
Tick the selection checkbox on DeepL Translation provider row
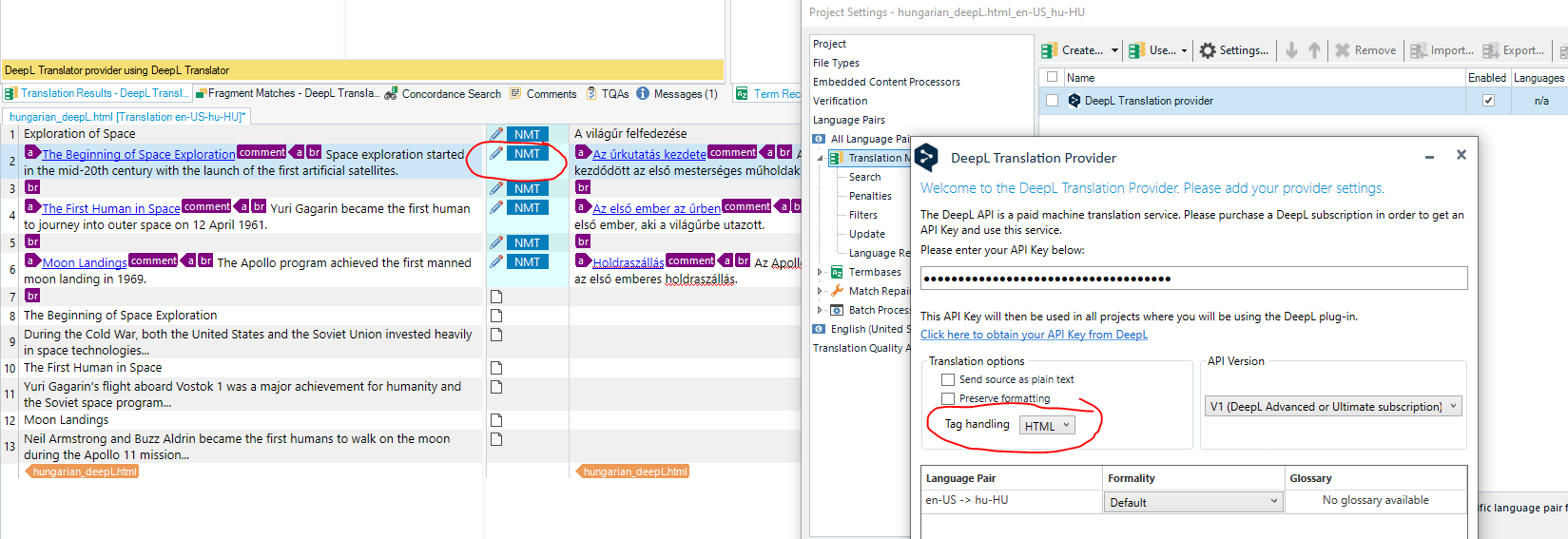pos(1052,101)
